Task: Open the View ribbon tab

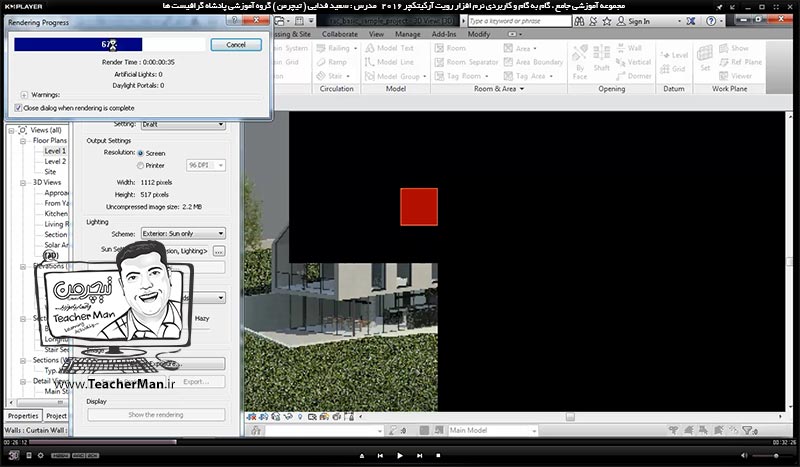Action: 377,34
